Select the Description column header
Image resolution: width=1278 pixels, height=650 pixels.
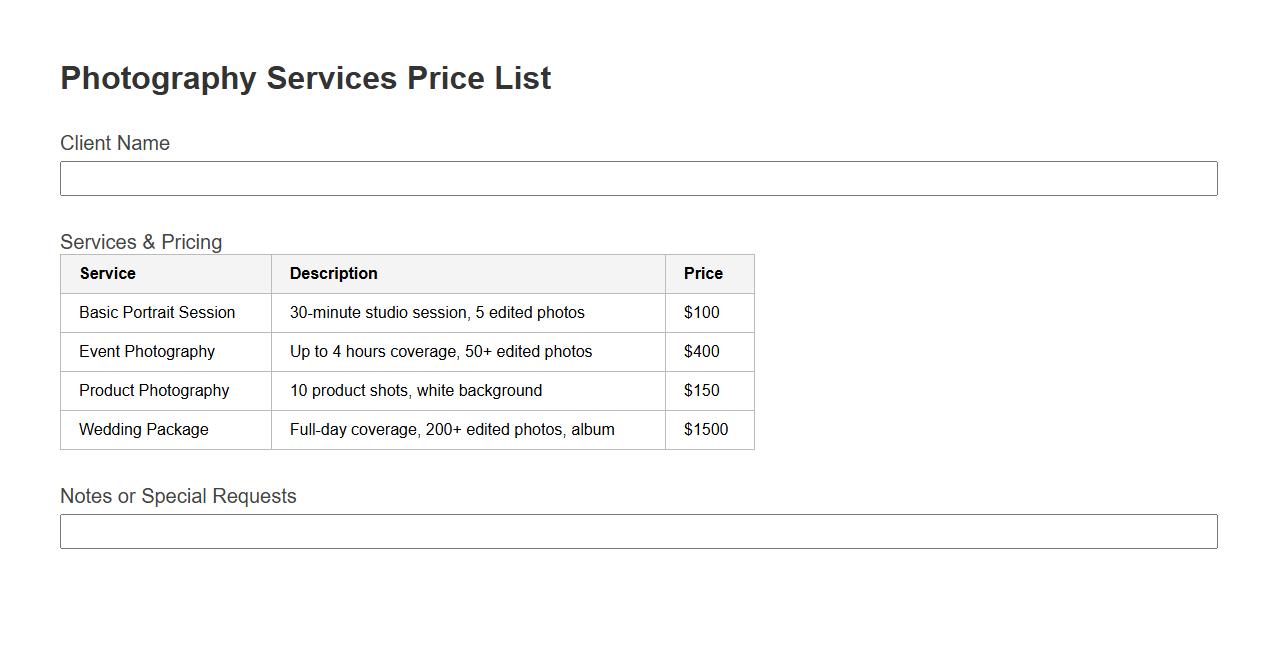point(334,274)
